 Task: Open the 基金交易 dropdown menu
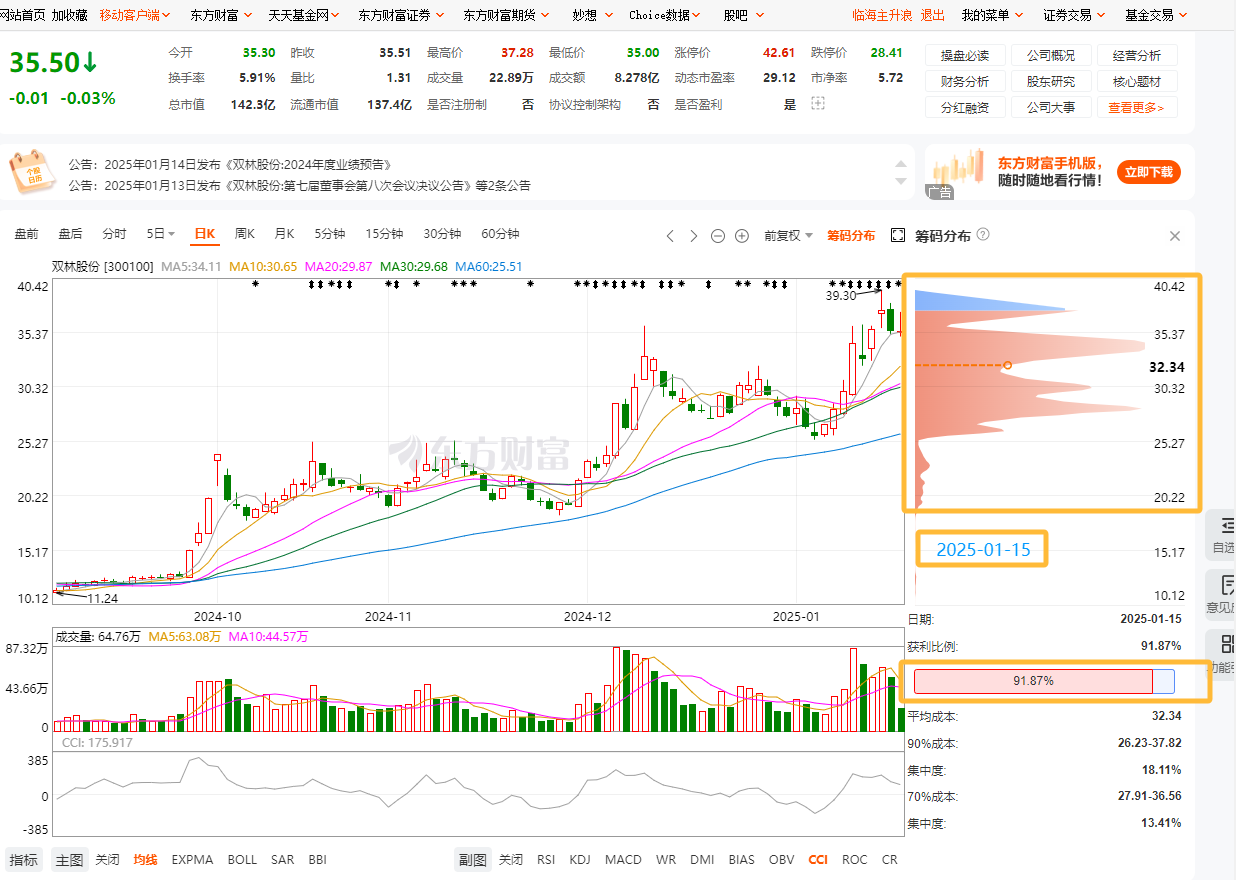(1156, 15)
